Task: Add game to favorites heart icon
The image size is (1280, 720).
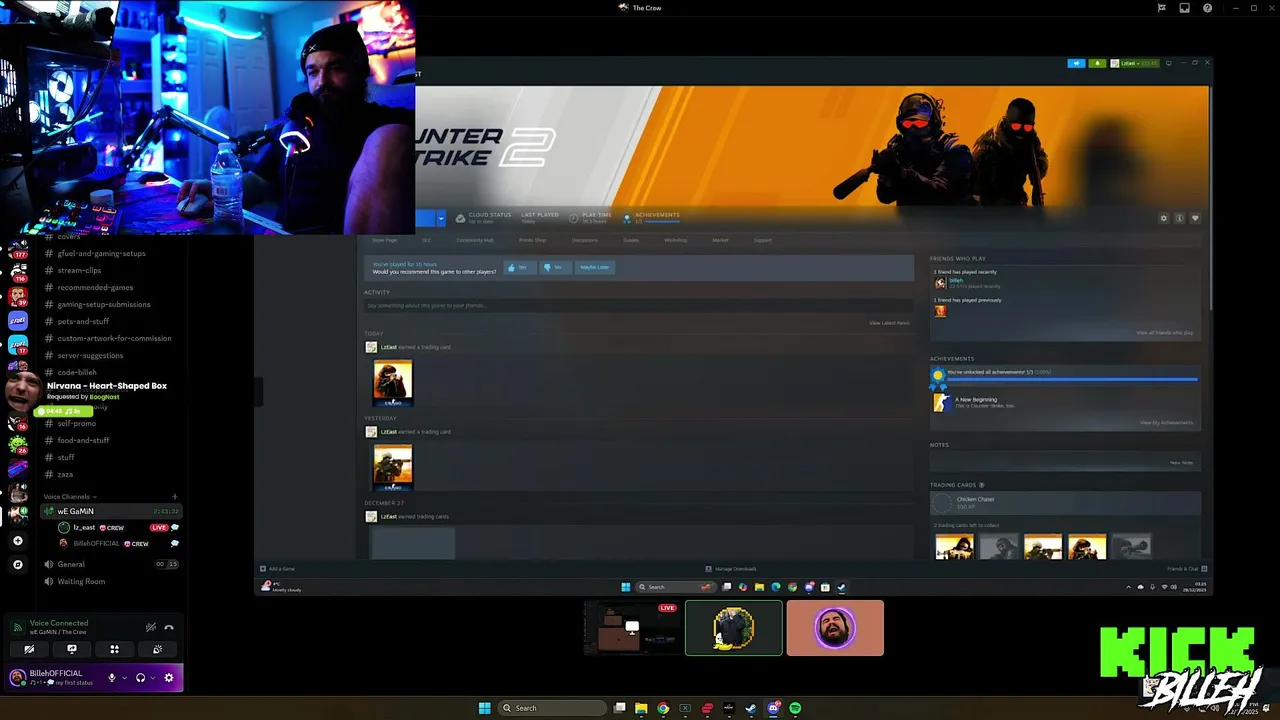Action: click(x=1195, y=218)
